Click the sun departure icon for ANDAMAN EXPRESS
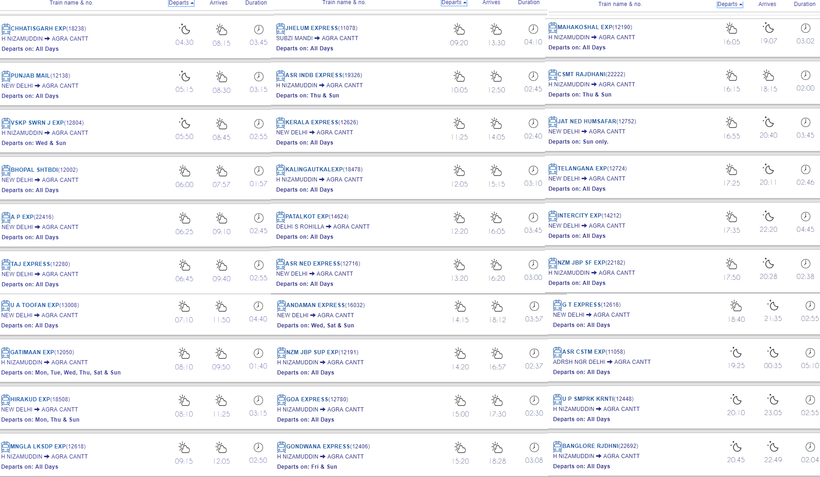820x477 pixels. (459, 306)
